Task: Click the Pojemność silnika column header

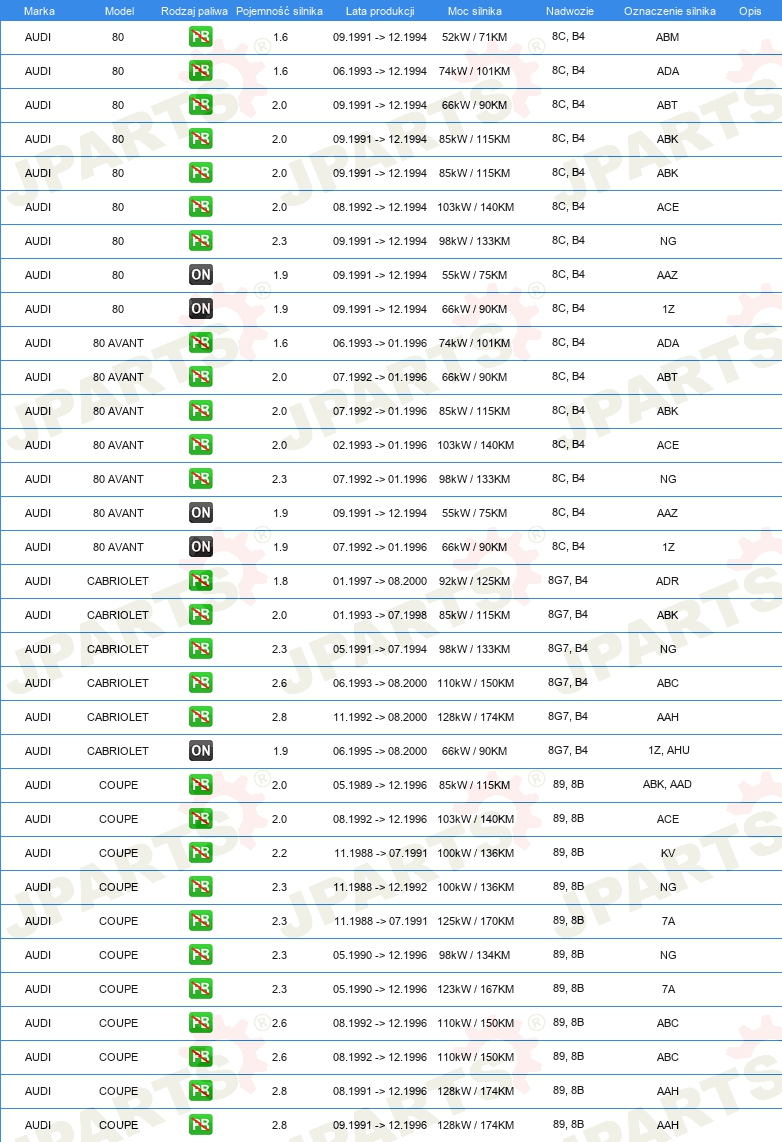Action: pyautogui.click(x=280, y=11)
